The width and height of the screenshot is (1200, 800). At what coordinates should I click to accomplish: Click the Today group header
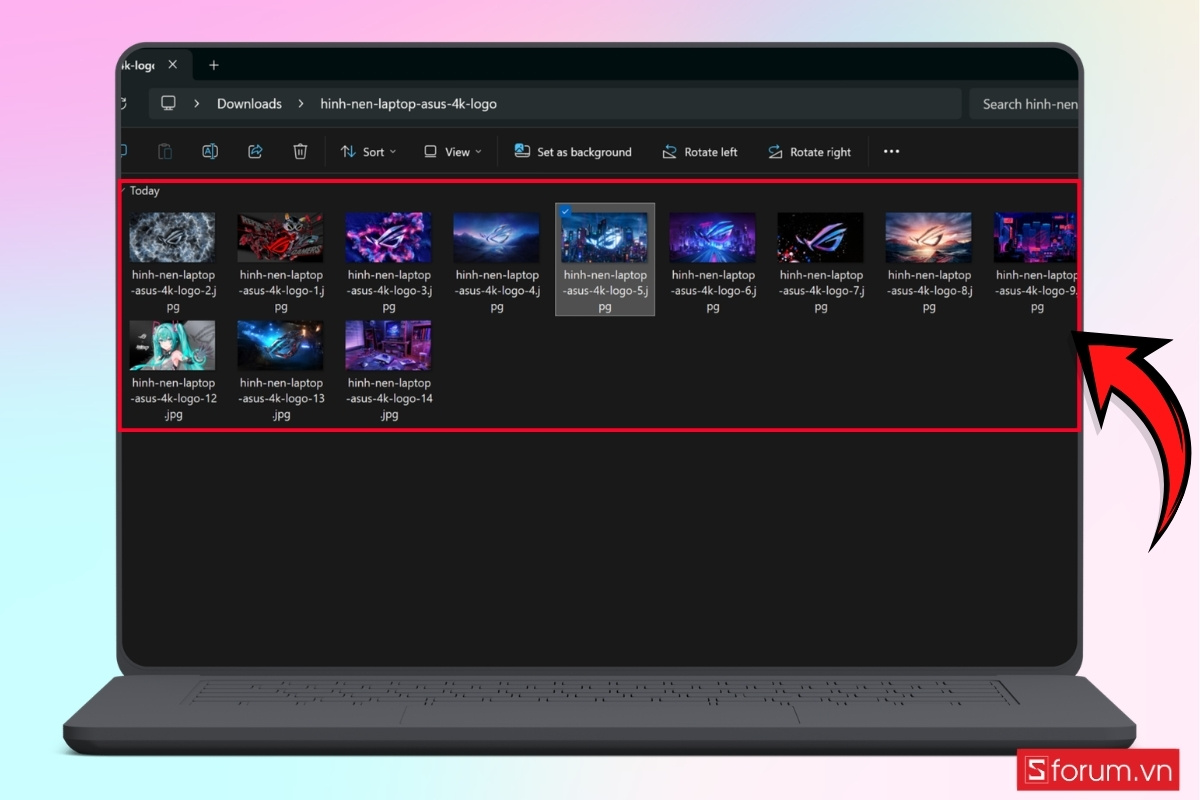(144, 190)
